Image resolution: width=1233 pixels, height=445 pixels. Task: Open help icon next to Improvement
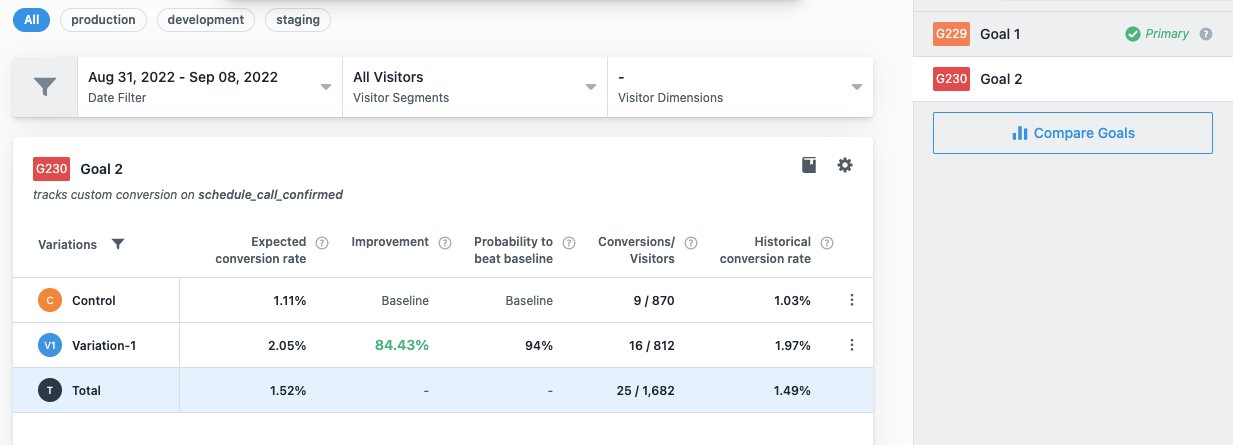(x=445, y=243)
